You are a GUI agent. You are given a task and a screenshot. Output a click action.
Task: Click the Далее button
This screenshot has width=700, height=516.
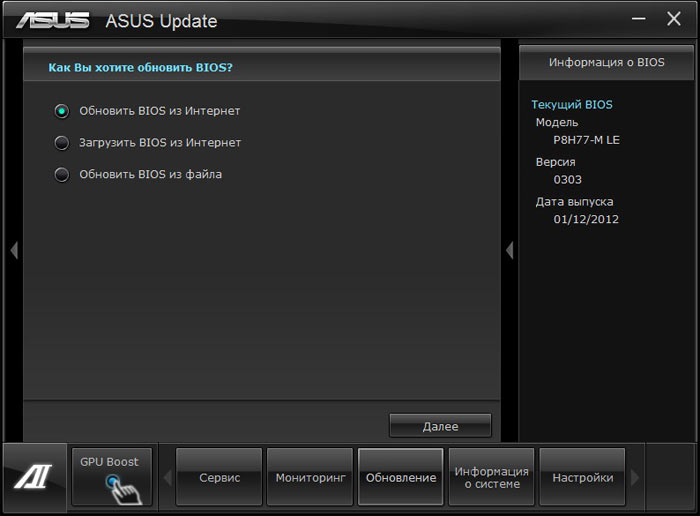(440, 426)
